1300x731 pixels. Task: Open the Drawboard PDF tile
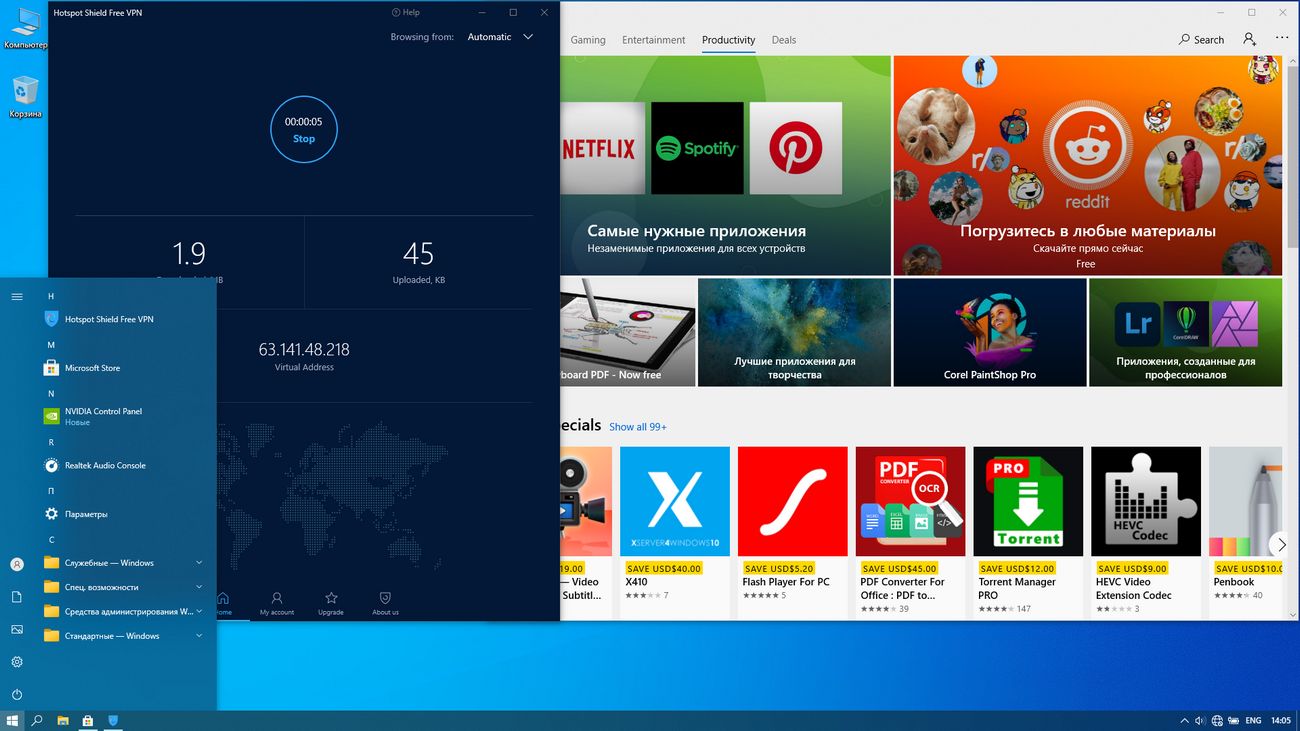coord(628,332)
